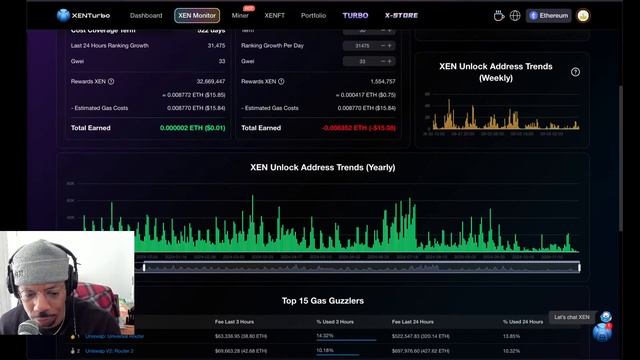
Task: Click the XEN Unlock Address Trends (Yearly) title
Action: click(x=322, y=167)
